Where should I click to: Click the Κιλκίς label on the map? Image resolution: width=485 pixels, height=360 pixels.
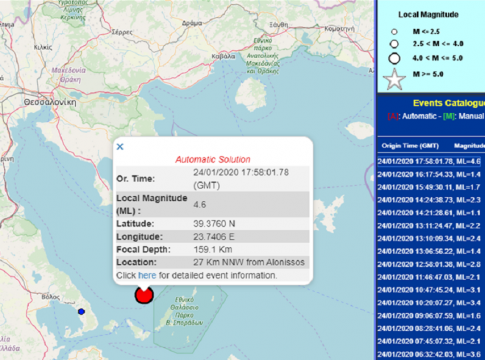click(43, 47)
